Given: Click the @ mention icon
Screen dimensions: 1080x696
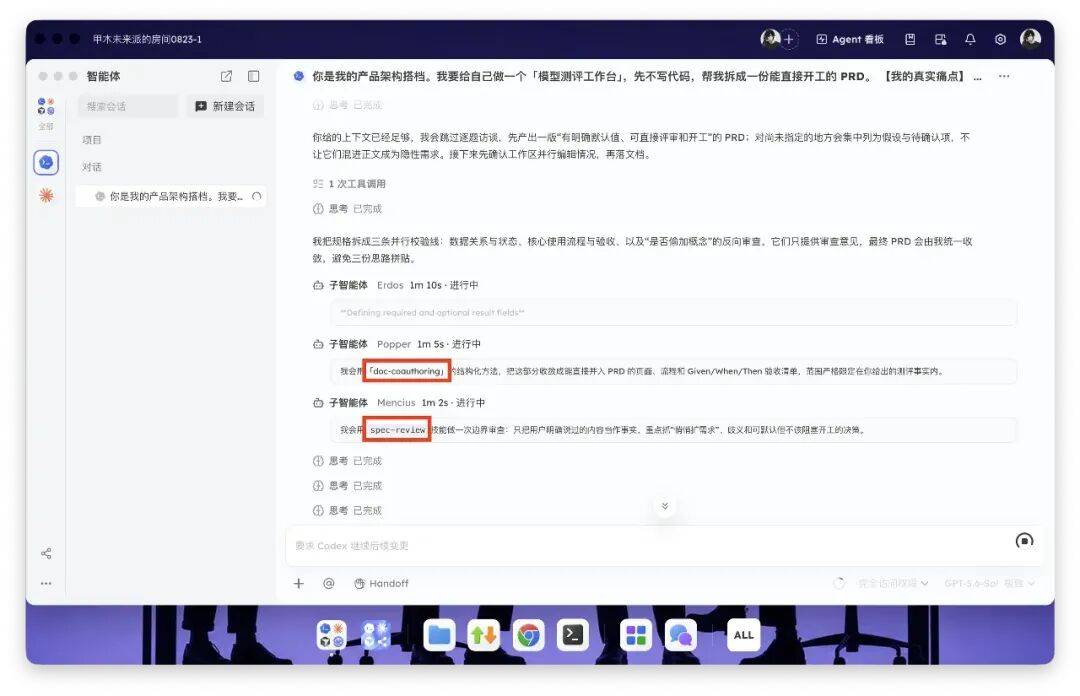Looking at the screenshot, I should tap(329, 583).
